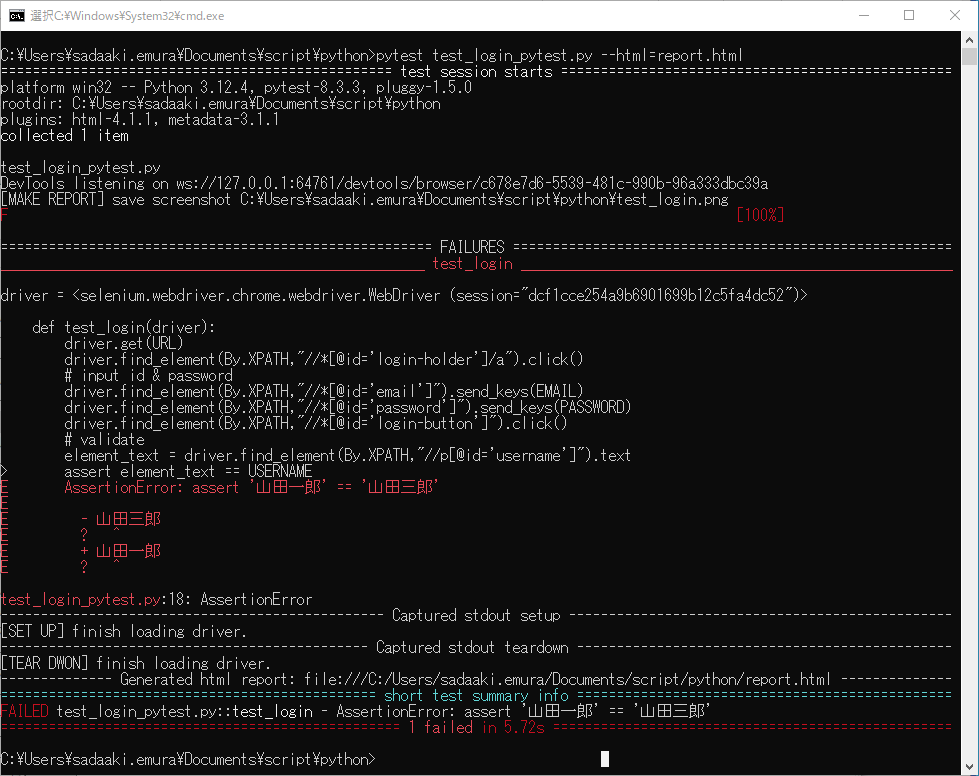Image resolution: width=979 pixels, height=776 pixels.
Task: Minimize the Command Prompt window
Action: [x=864, y=16]
